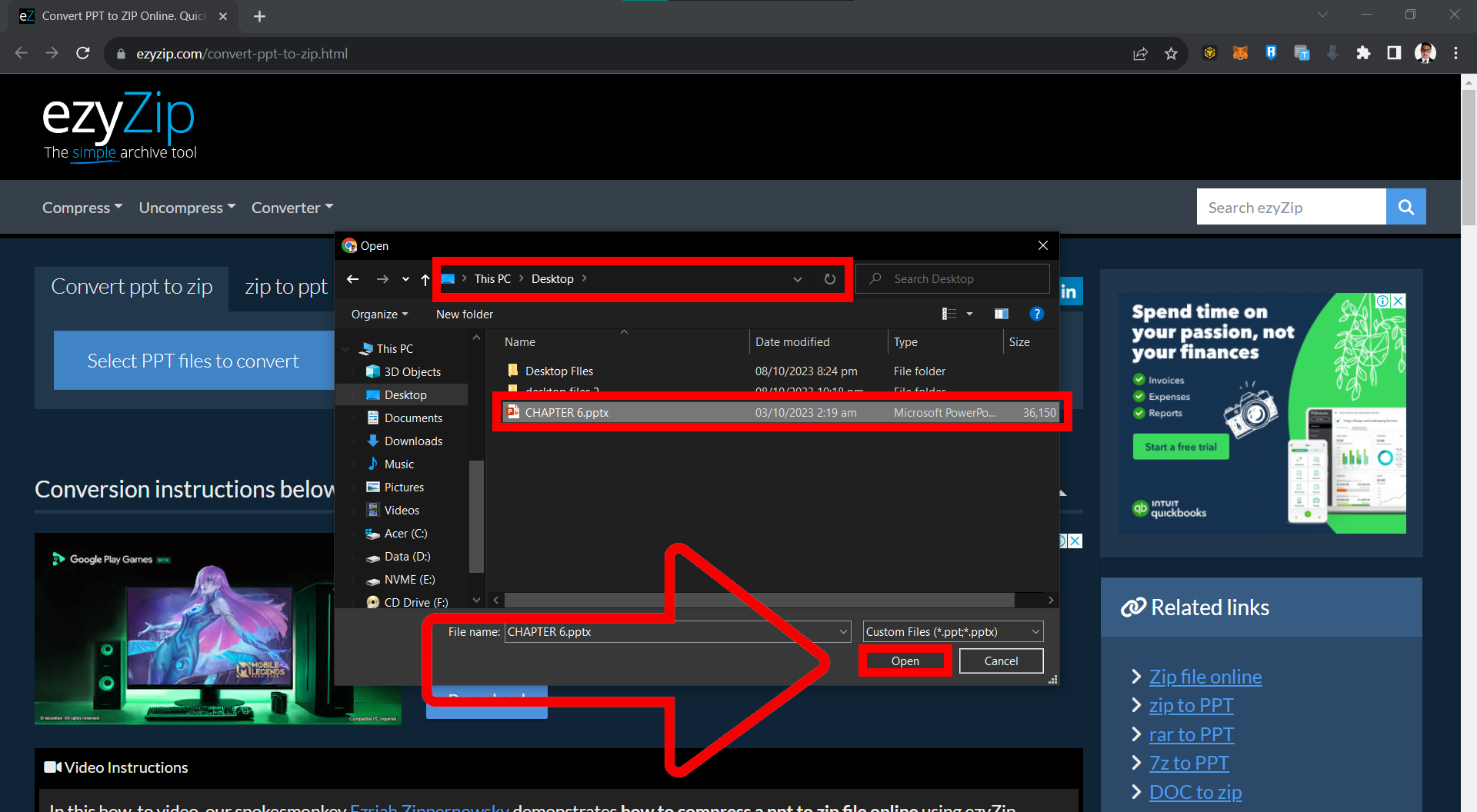Viewport: 1477px width, 812px height.
Task: Change the file view layout icon
Action: (x=949, y=314)
